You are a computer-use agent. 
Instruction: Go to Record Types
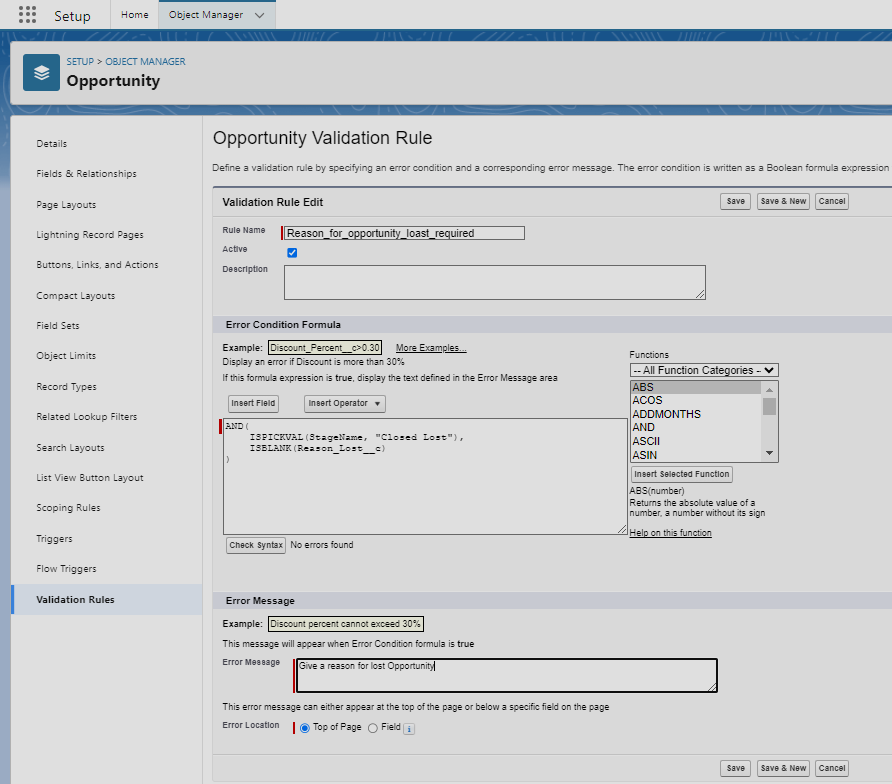click(67, 387)
